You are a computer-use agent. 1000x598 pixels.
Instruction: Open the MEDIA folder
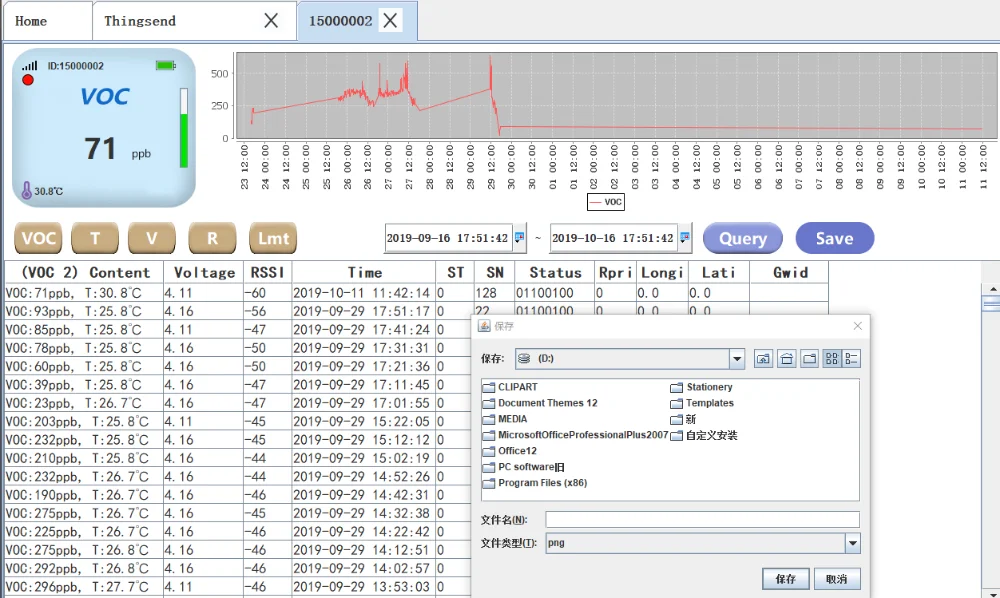[505, 419]
